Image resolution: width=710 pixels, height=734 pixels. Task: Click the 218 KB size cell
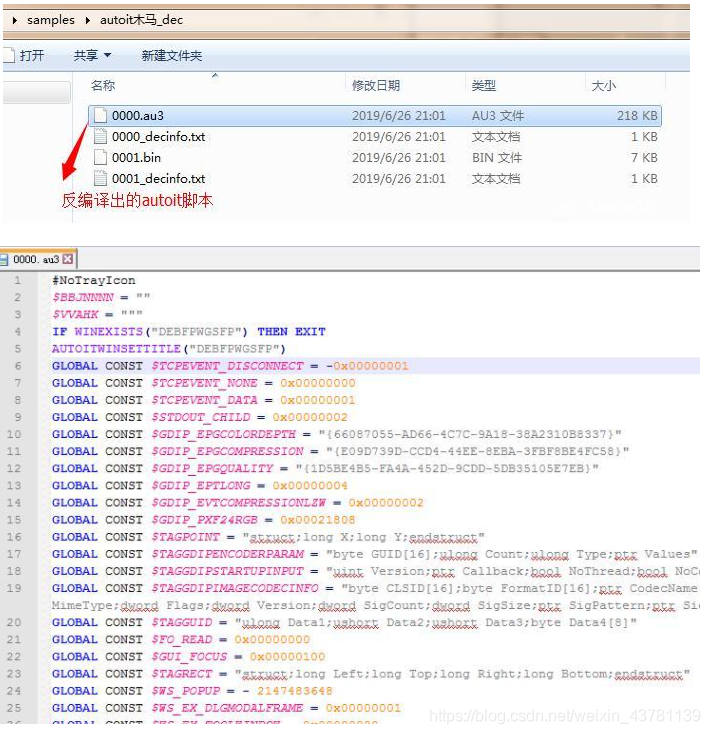point(637,116)
